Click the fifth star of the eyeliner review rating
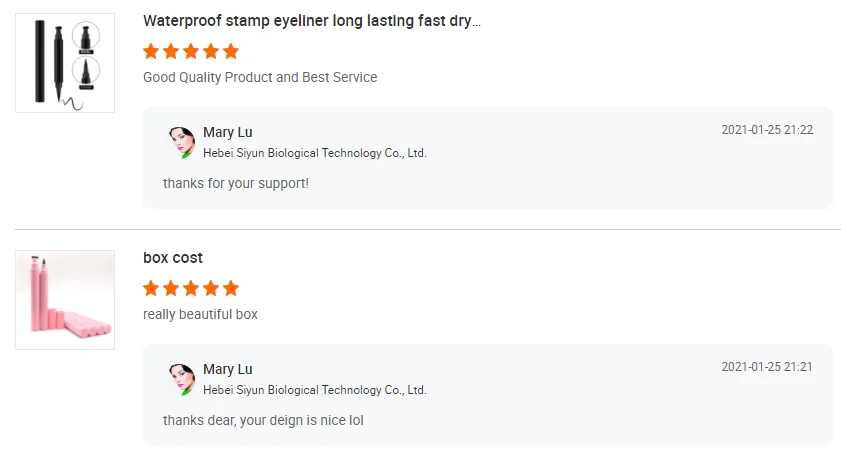Image resolution: width=841 pixels, height=452 pixels. tap(231, 51)
